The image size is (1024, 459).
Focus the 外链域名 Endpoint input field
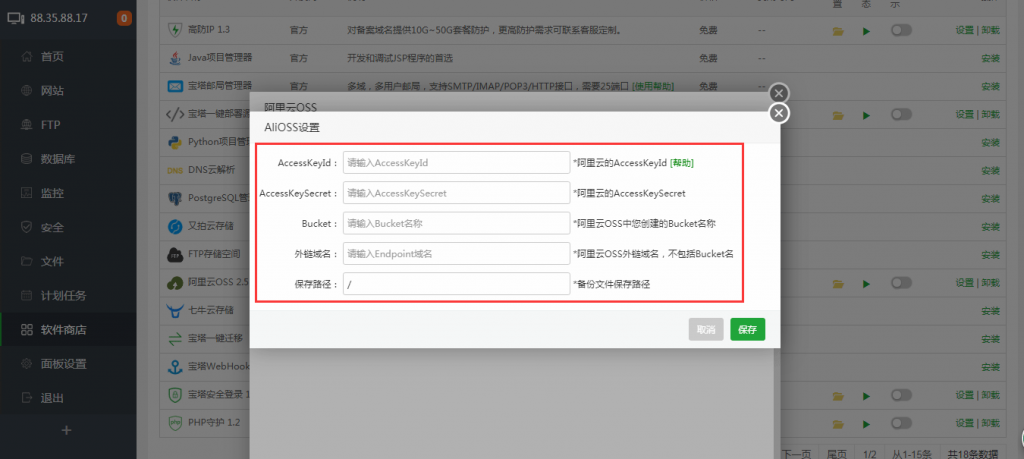click(456, 254)
